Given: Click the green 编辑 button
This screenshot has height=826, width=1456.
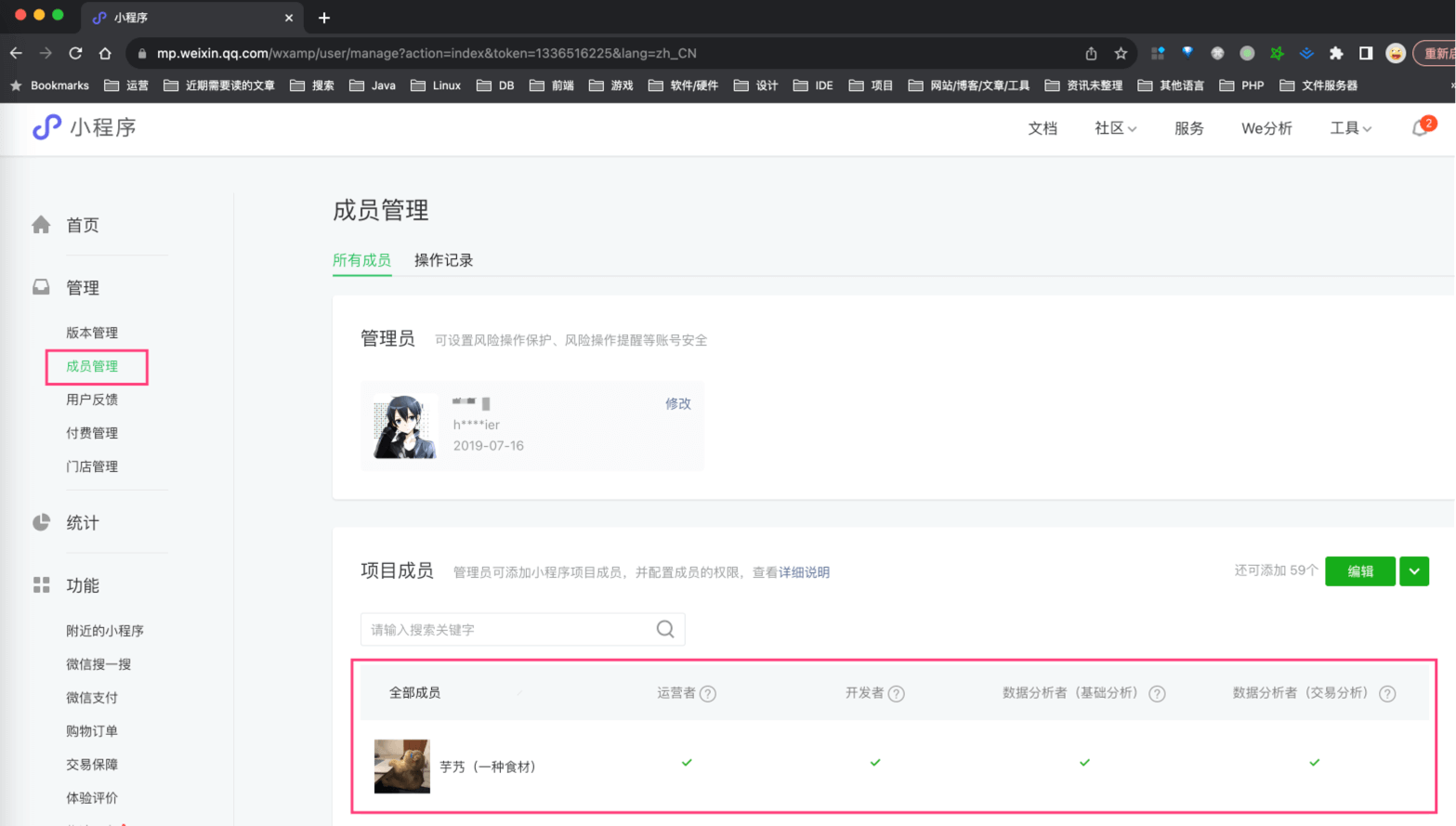Looking at the screenshot, I should point(1359,570).
